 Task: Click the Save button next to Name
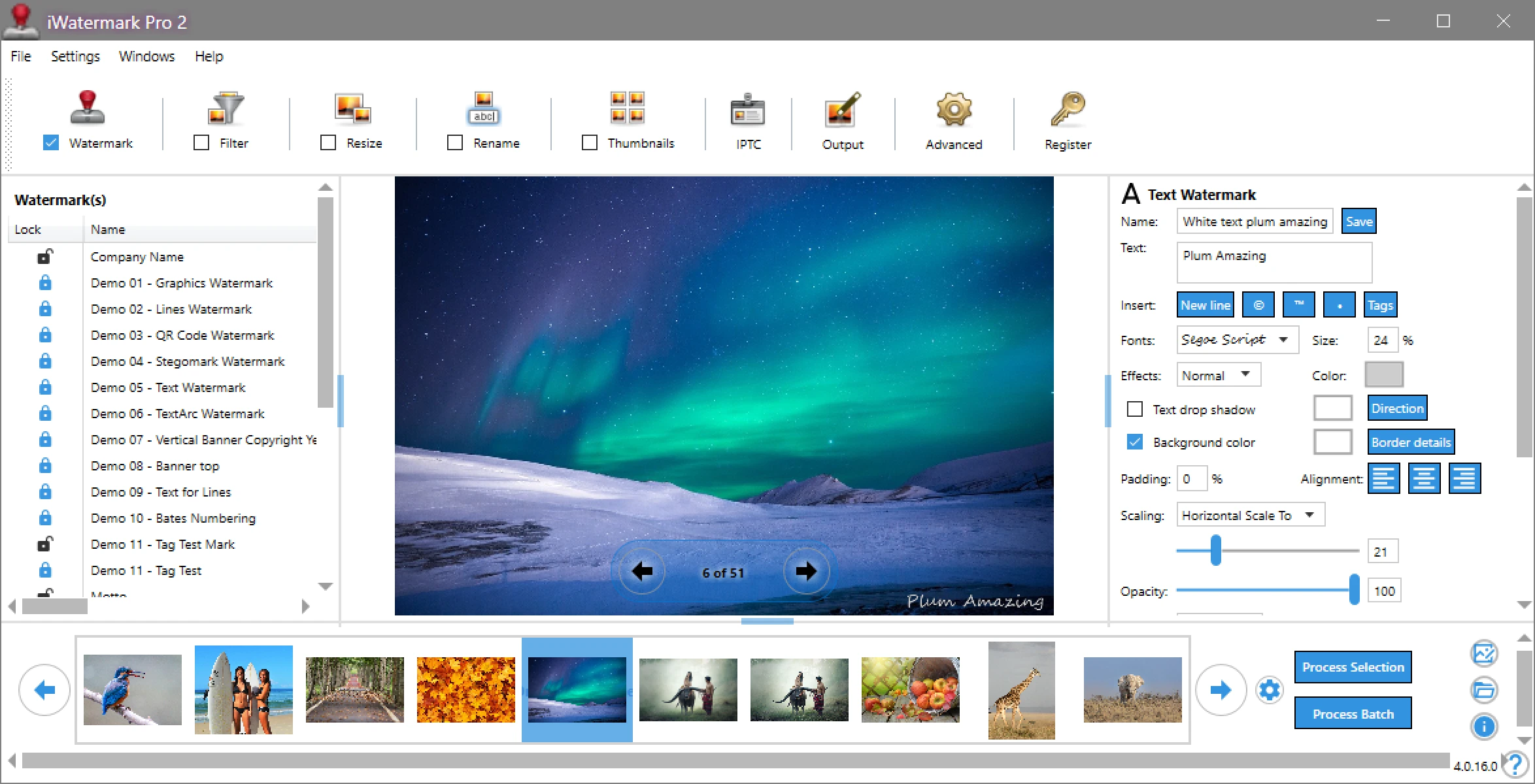click(1358, 221)
